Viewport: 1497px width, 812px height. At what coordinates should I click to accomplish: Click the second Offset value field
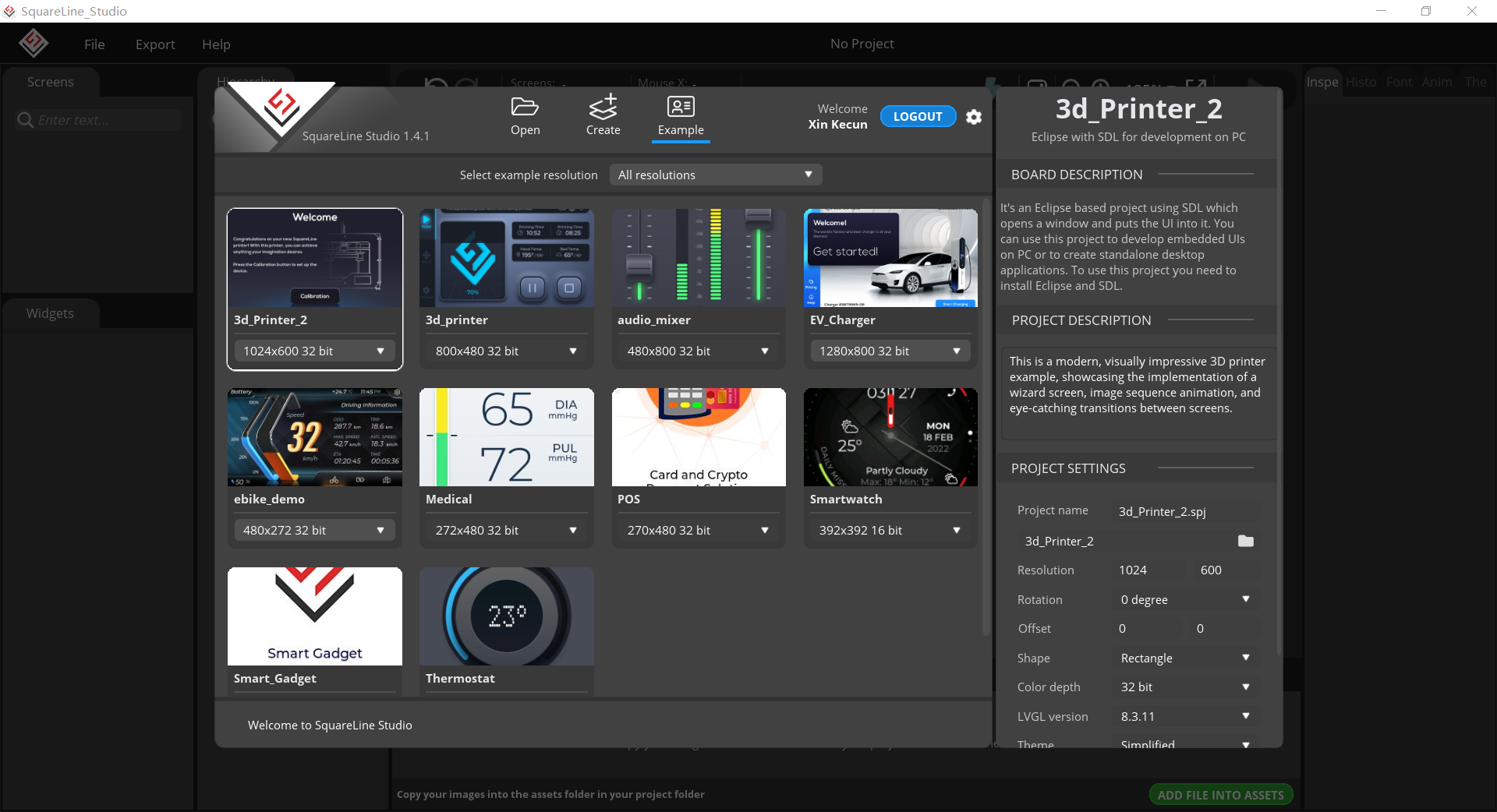point(1226,629)
